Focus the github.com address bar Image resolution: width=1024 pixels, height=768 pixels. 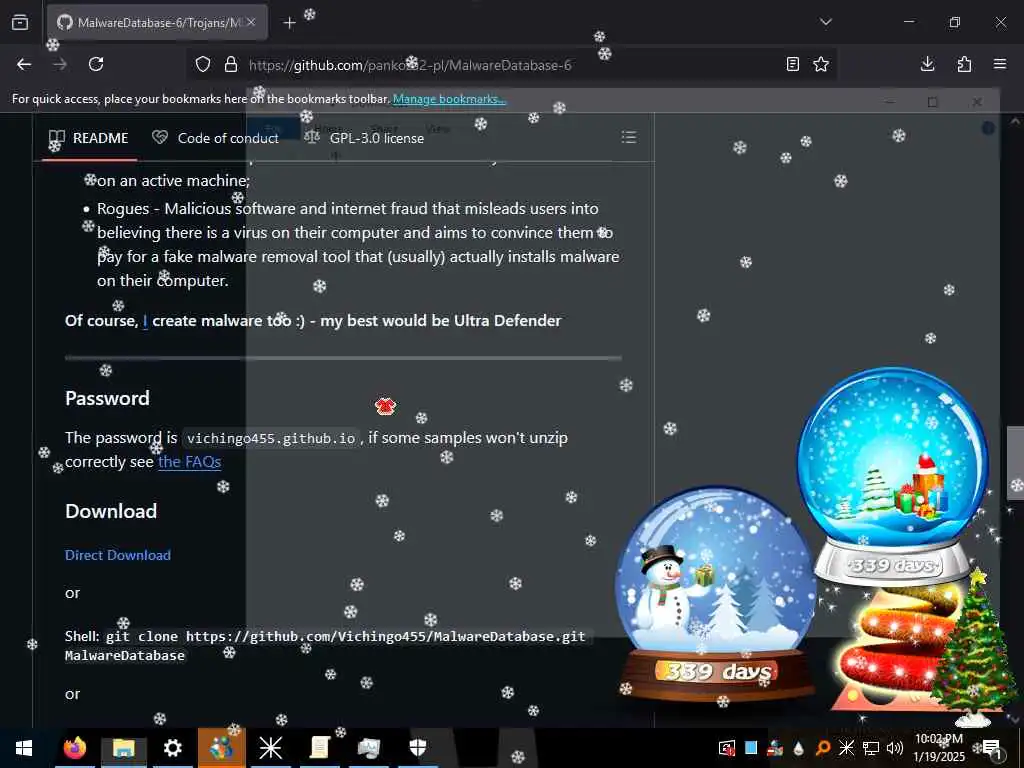[509, 65]
